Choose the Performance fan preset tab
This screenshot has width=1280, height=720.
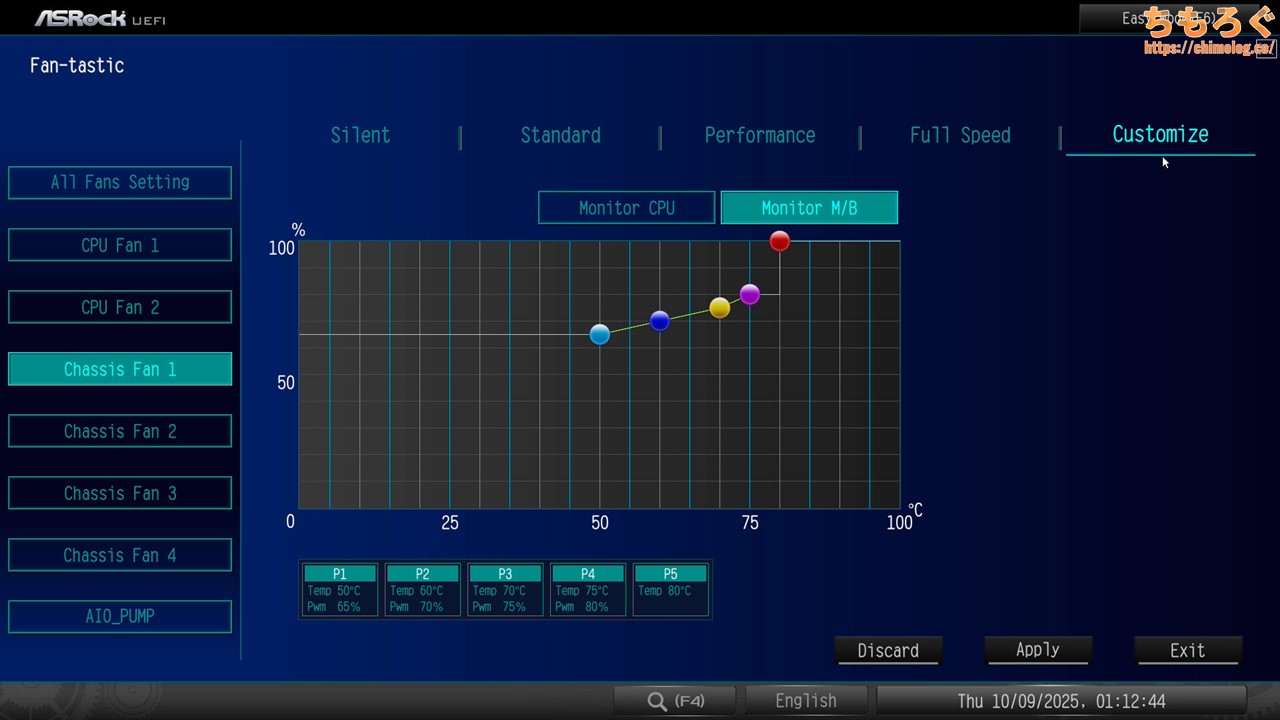(x=759, y=135)
